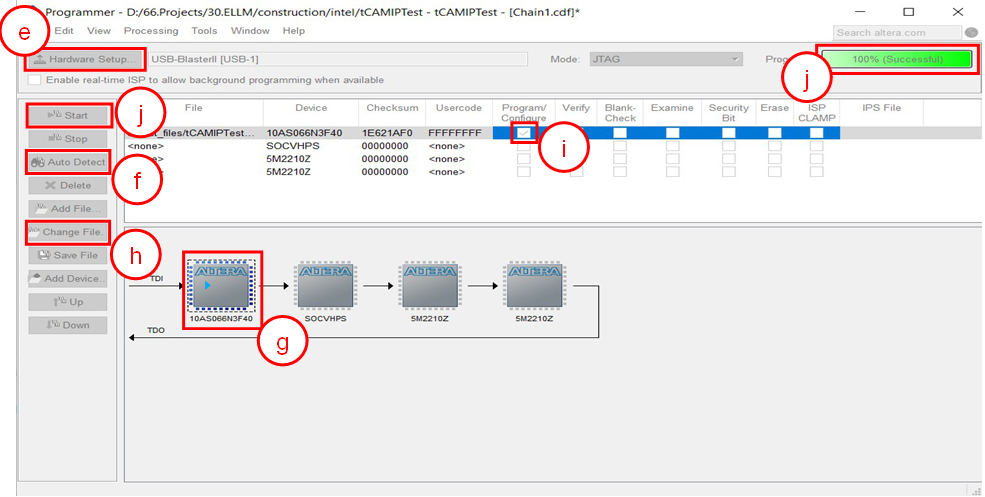Select the 10AS066N3F40 chip in JTAG chain

coord(221,286)
